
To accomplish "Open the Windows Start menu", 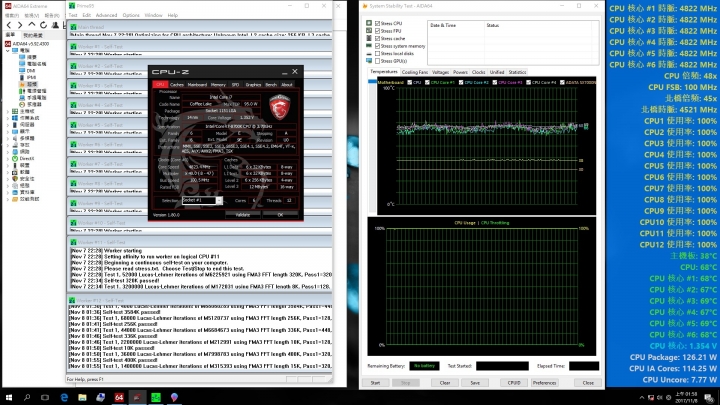I will pos(9,397).
